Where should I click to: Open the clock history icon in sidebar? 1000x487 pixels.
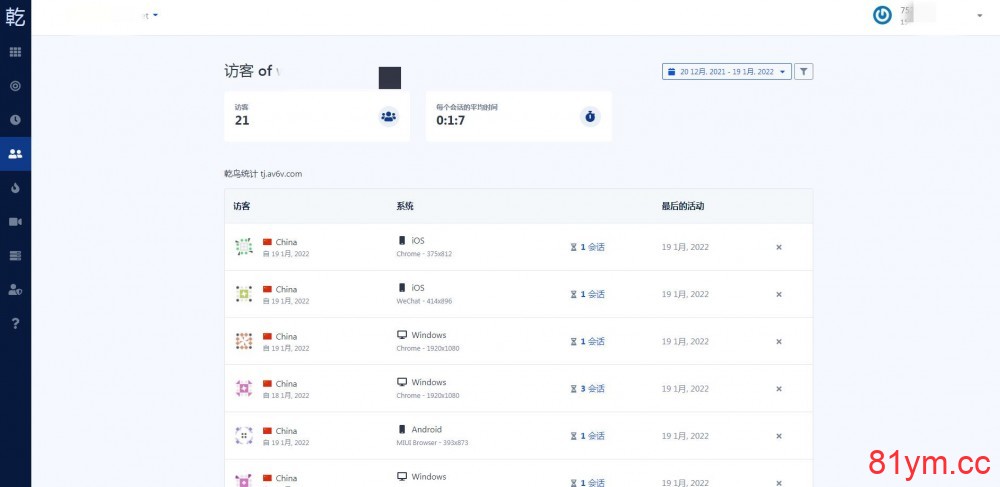click(15, 120)
